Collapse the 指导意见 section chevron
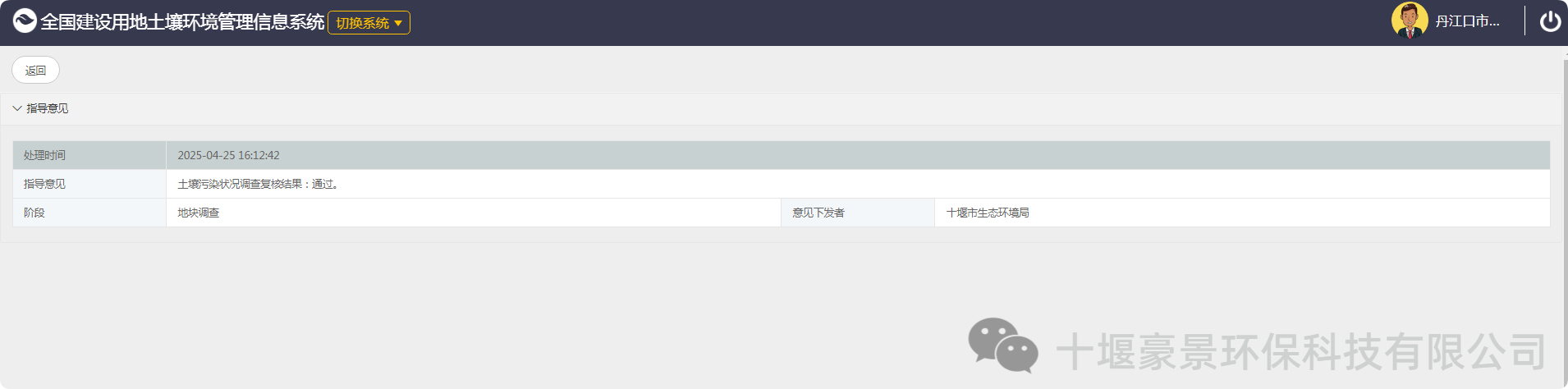The height and width of the screenshot is (389, 1568). (x=17, y=108)
